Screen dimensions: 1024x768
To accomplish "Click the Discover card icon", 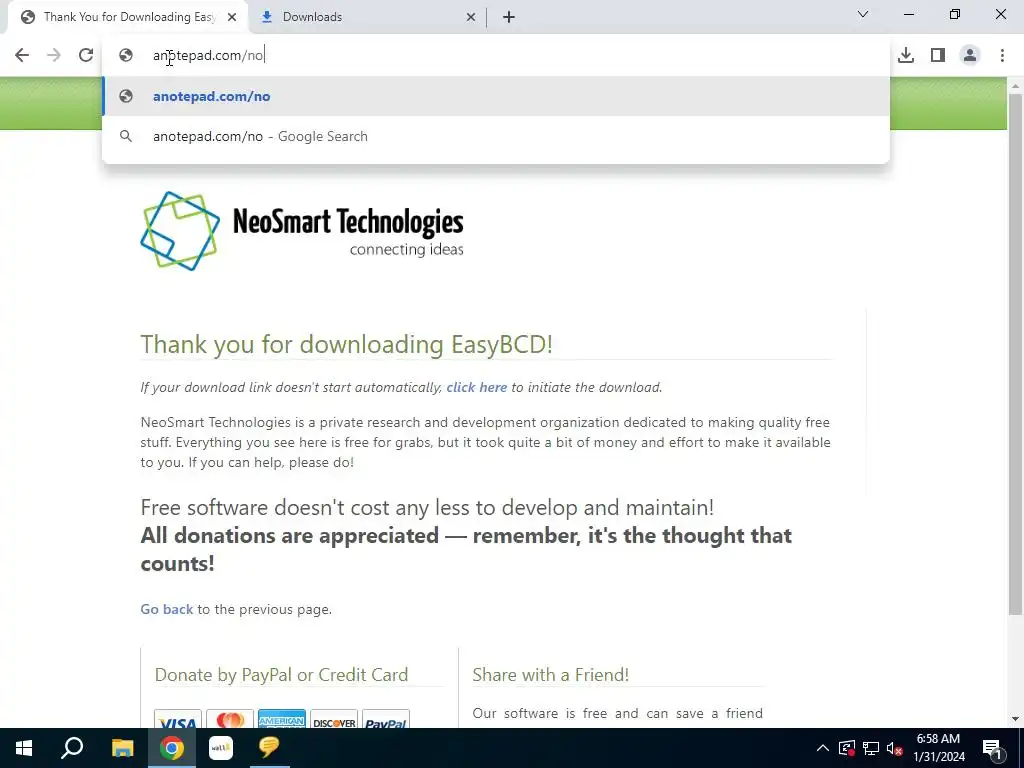I will (x=334, y=720).
